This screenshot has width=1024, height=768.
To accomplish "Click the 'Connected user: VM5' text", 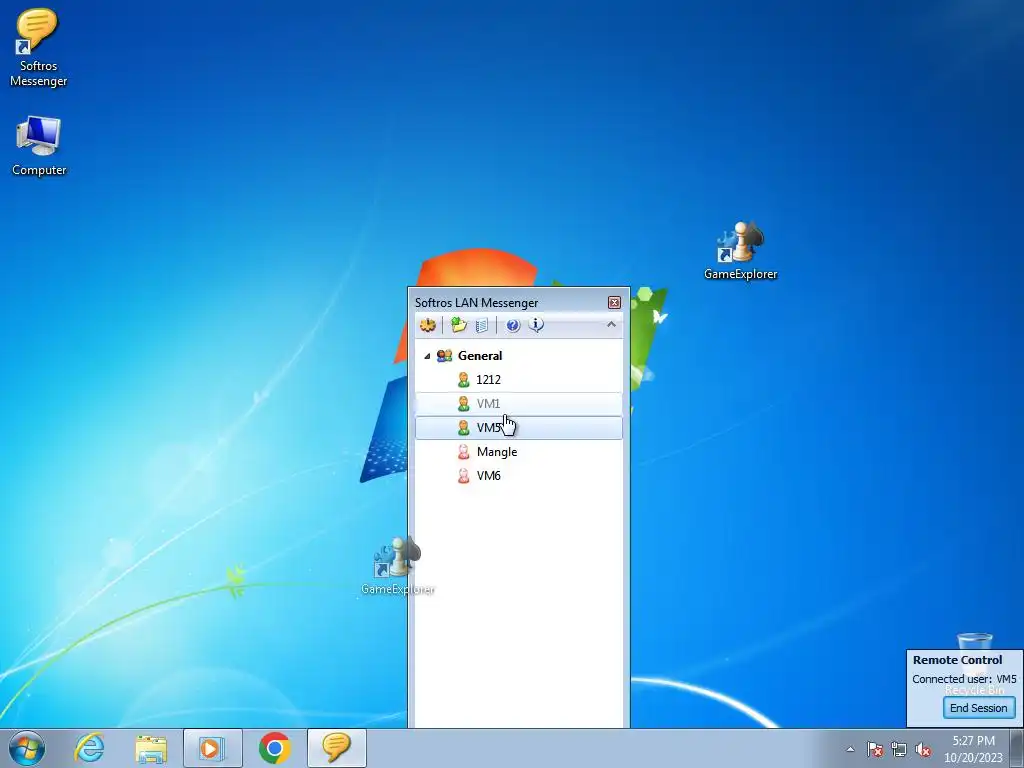I will click(x=964, y=679).
